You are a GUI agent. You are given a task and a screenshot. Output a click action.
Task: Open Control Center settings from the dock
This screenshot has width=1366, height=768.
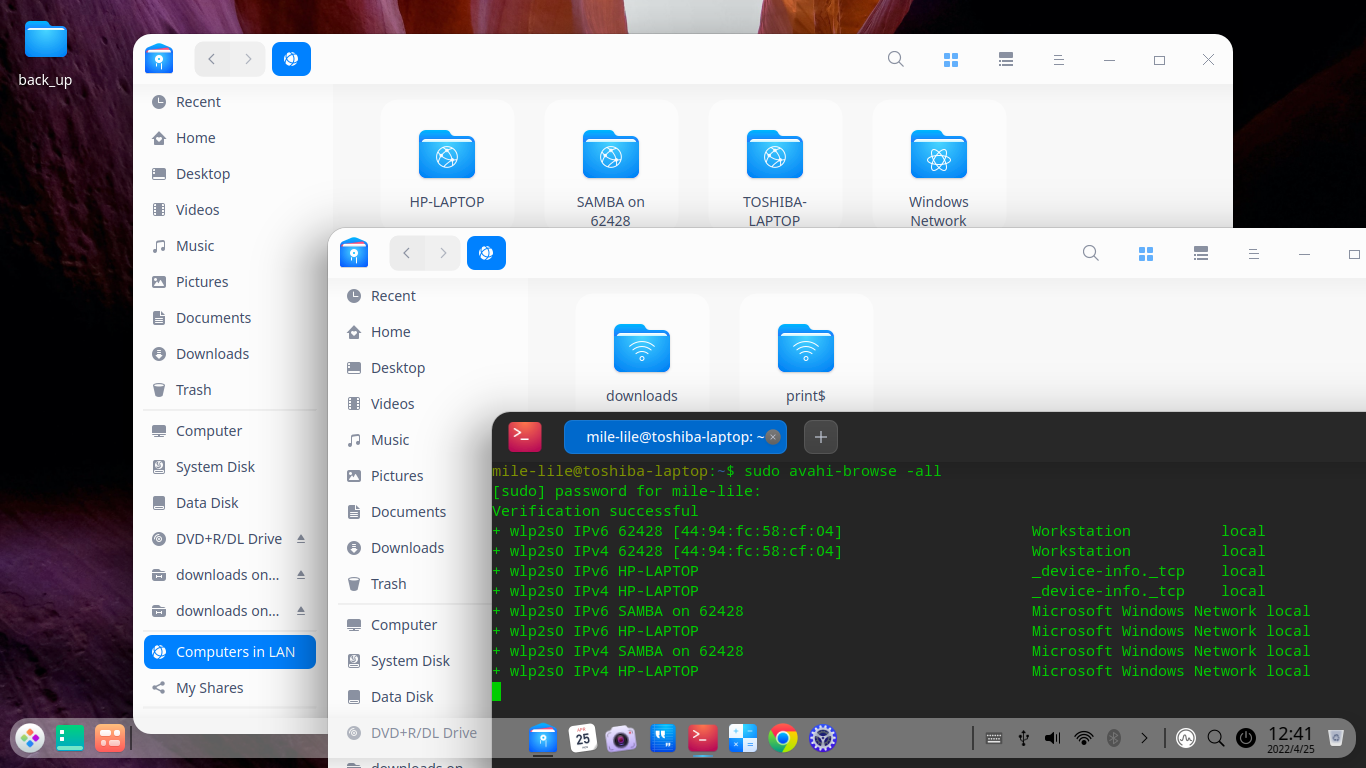pyautogui.click(x=822, y=738)
